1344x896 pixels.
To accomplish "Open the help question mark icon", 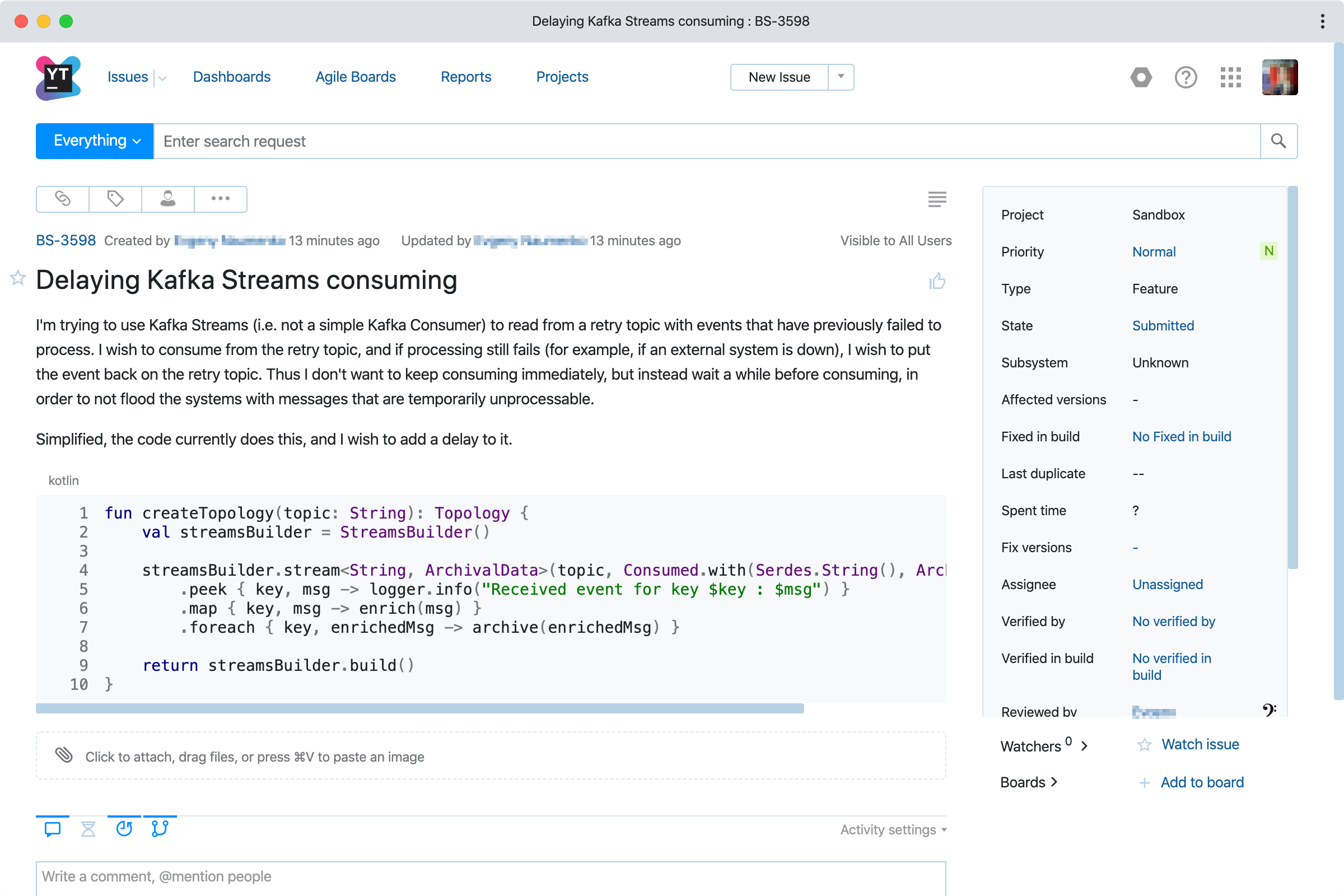I will 1186,77.
